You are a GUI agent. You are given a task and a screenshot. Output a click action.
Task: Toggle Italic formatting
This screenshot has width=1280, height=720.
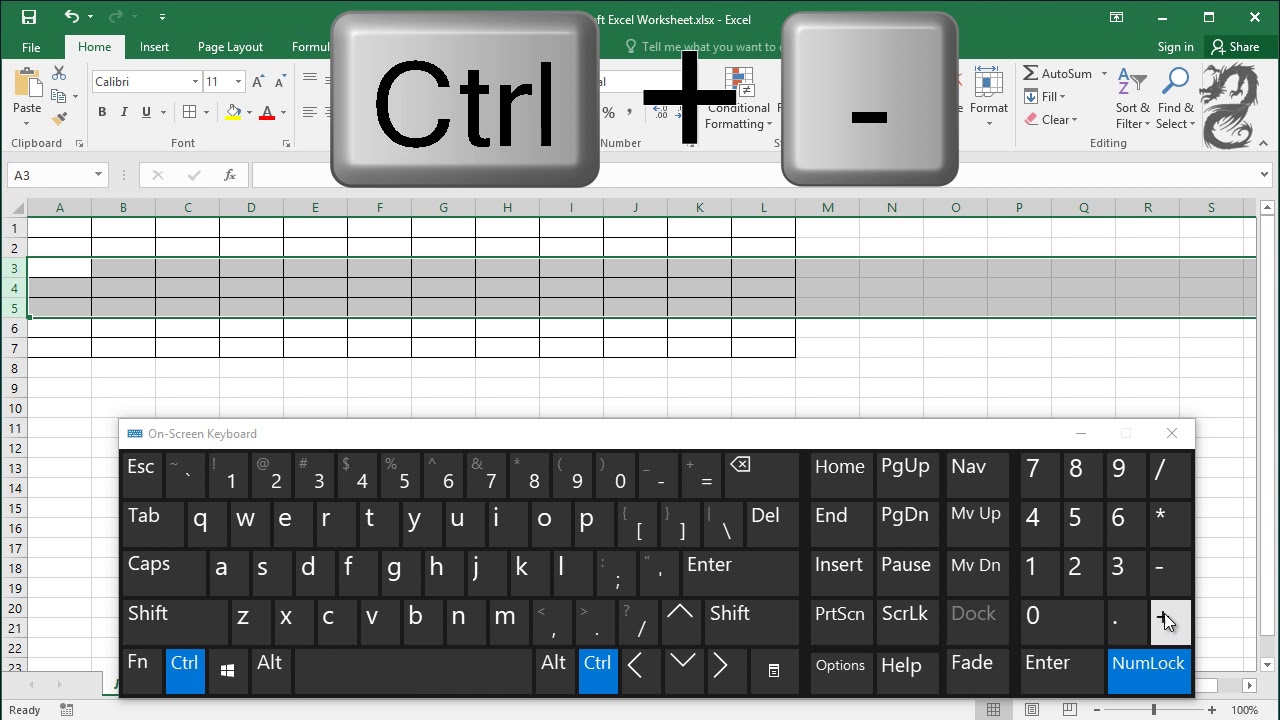tap(124, 112)
